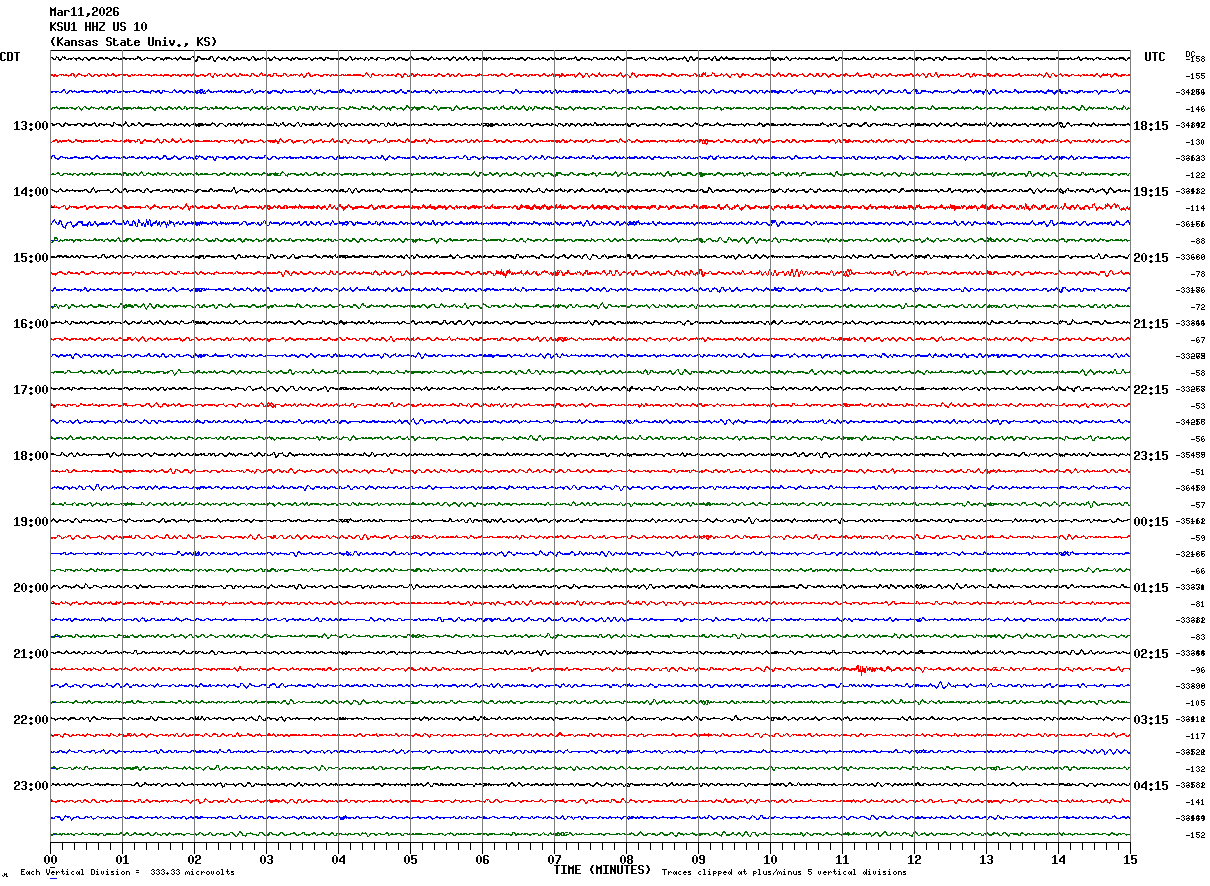This screenshot has width=1210, height=886.
Task: Click the 13:00 CDT time label
Action: click(30, 126)
